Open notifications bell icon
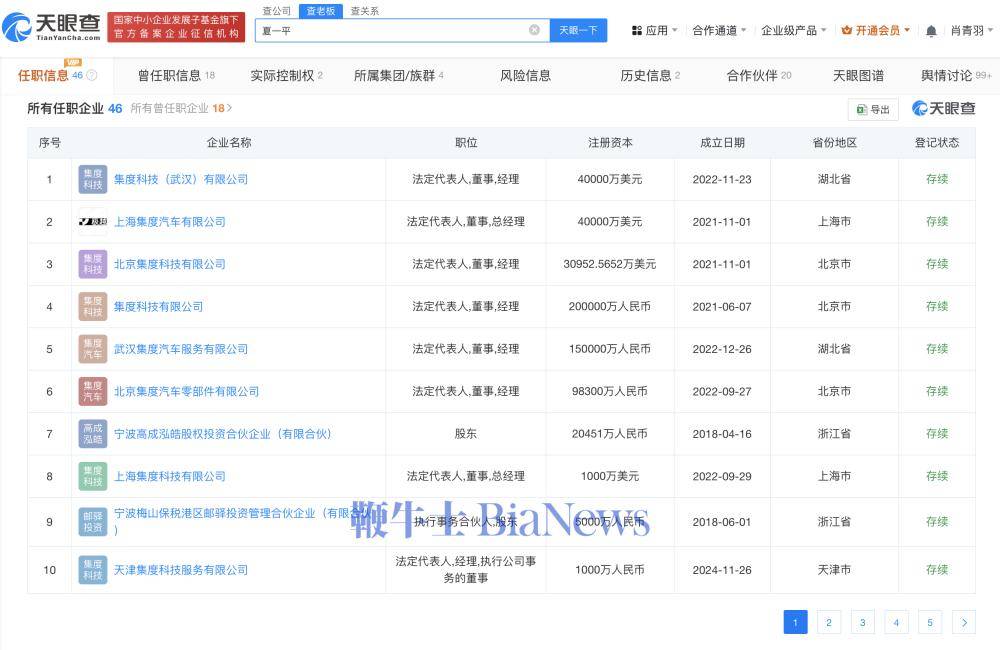The width and height of the screenshot is (1000, 650). (x=931, y=31)
